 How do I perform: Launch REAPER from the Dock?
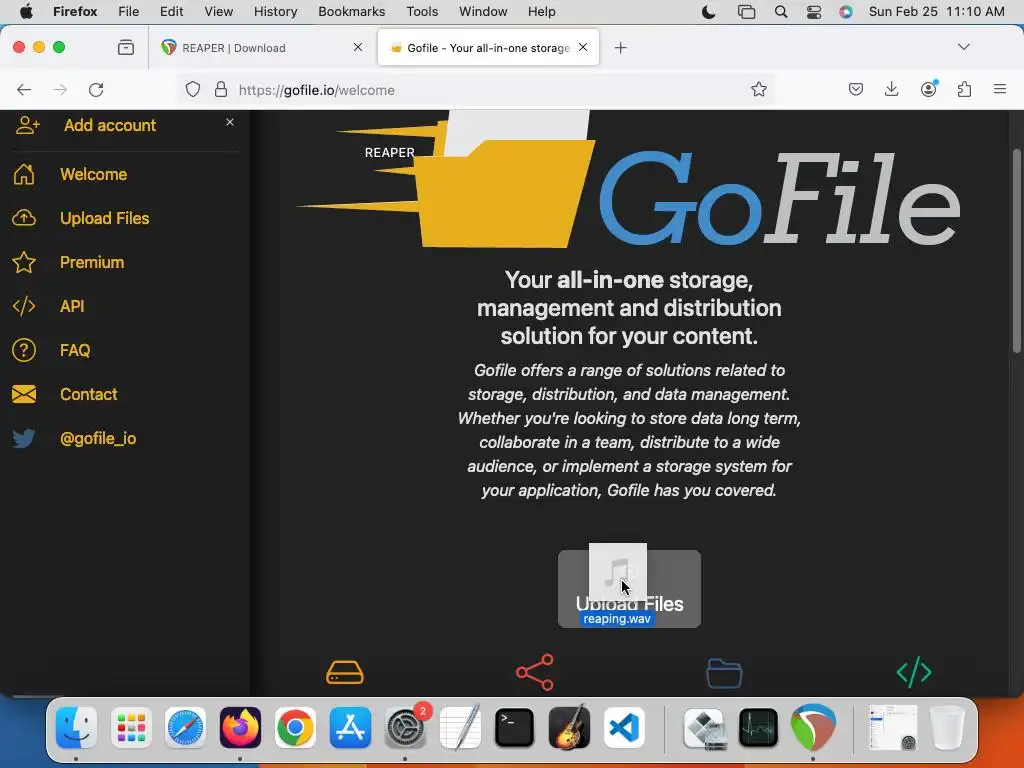813,728
